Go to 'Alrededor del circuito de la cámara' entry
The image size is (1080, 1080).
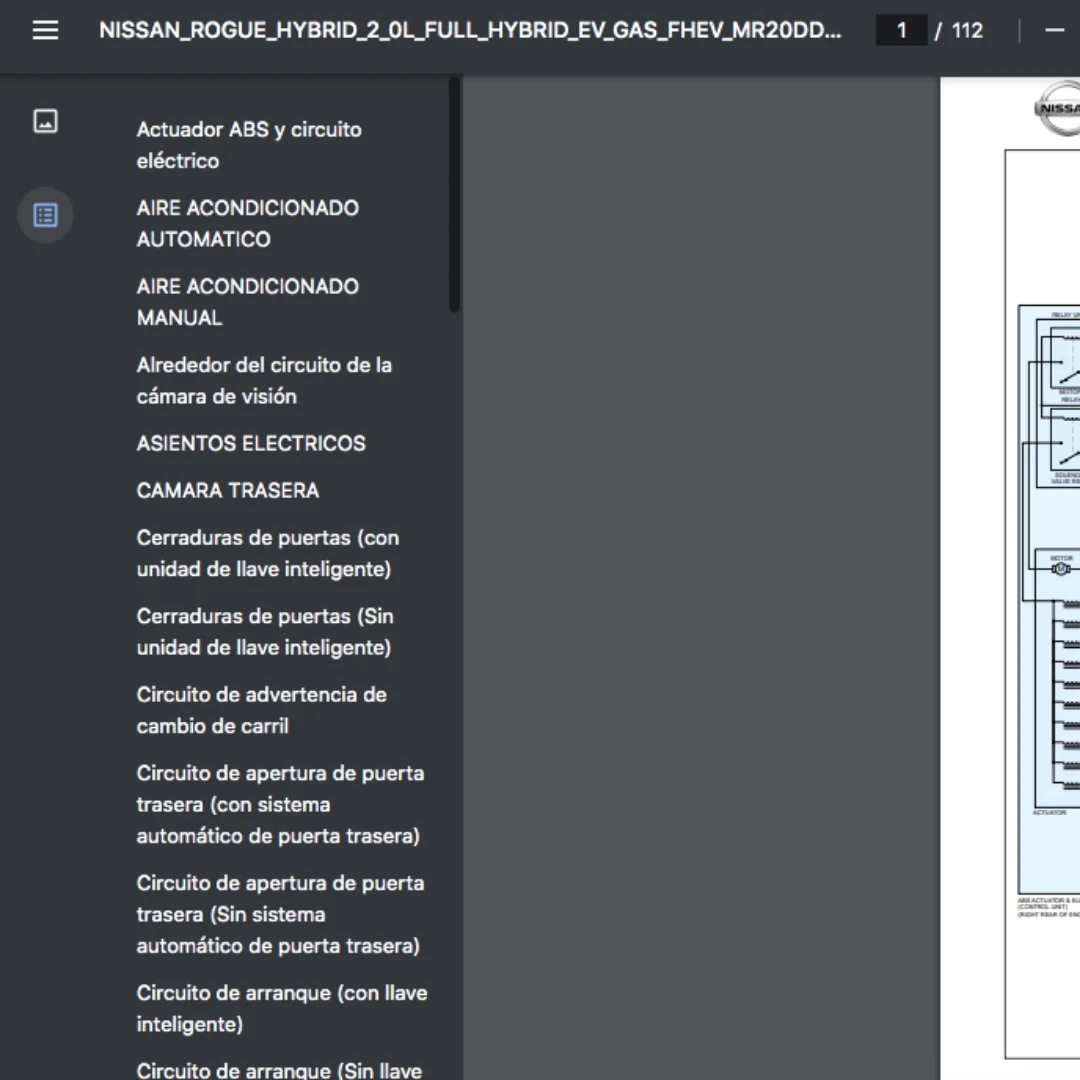point(264,380)
